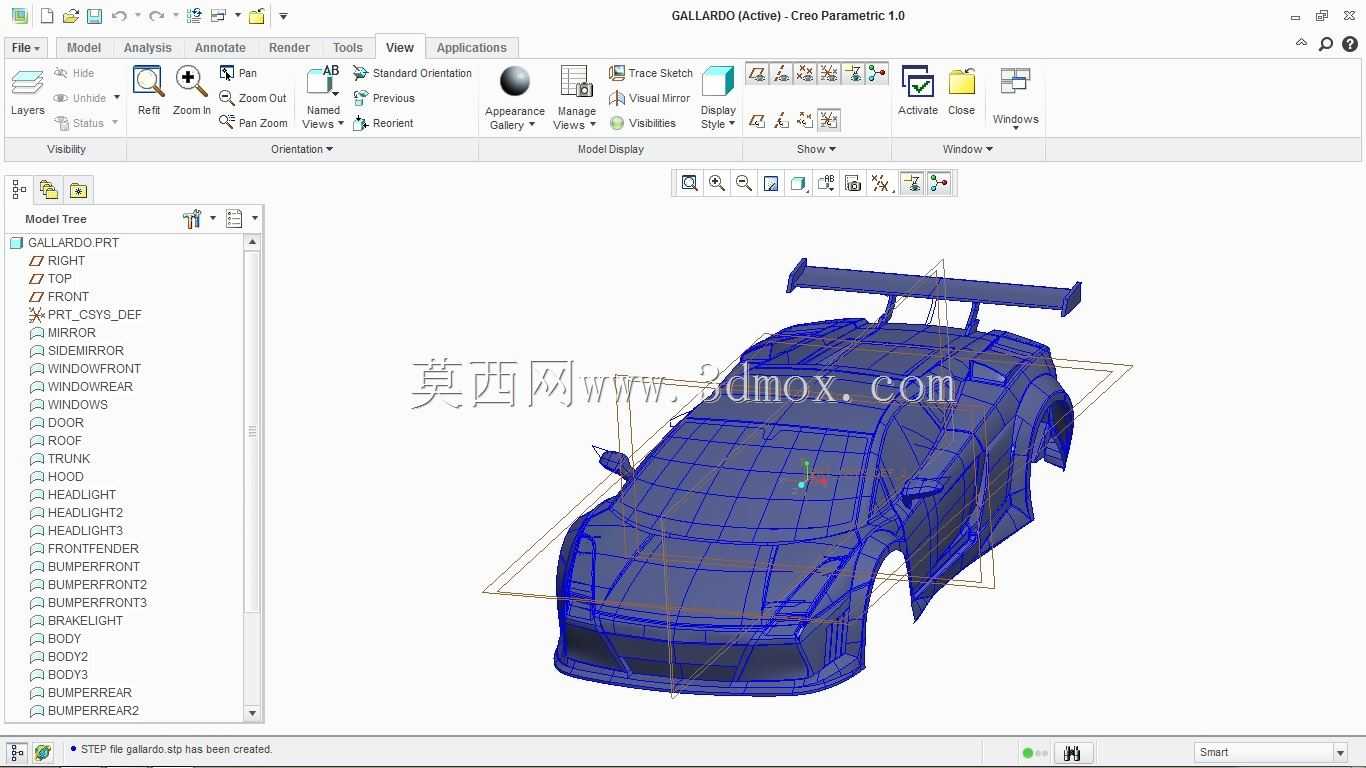This screenshot has height=768, width=1366.
Task: Undo the last action
Action: (x=119, y=16)
